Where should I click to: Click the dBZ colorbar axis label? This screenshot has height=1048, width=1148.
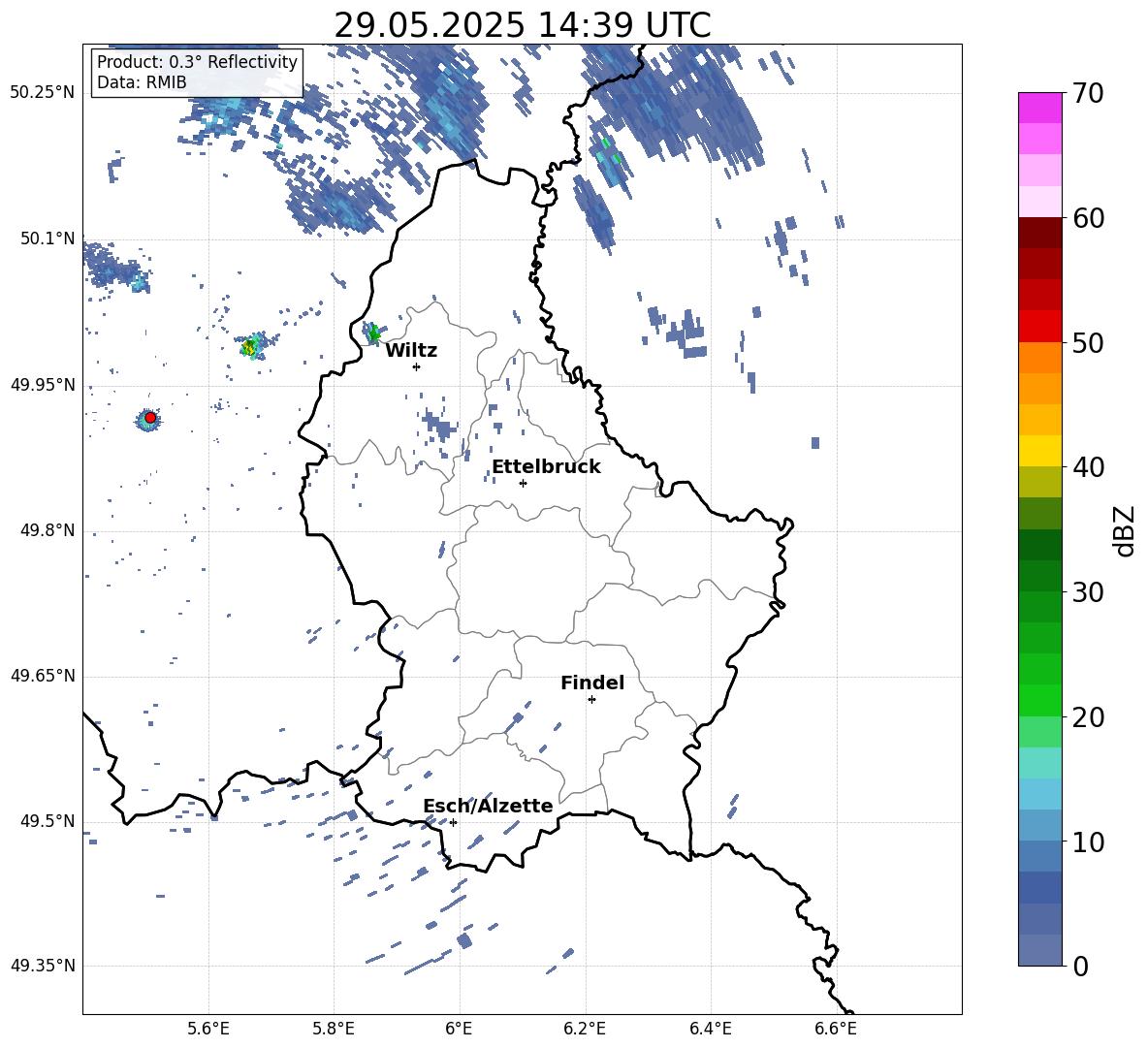point(1125,530)
